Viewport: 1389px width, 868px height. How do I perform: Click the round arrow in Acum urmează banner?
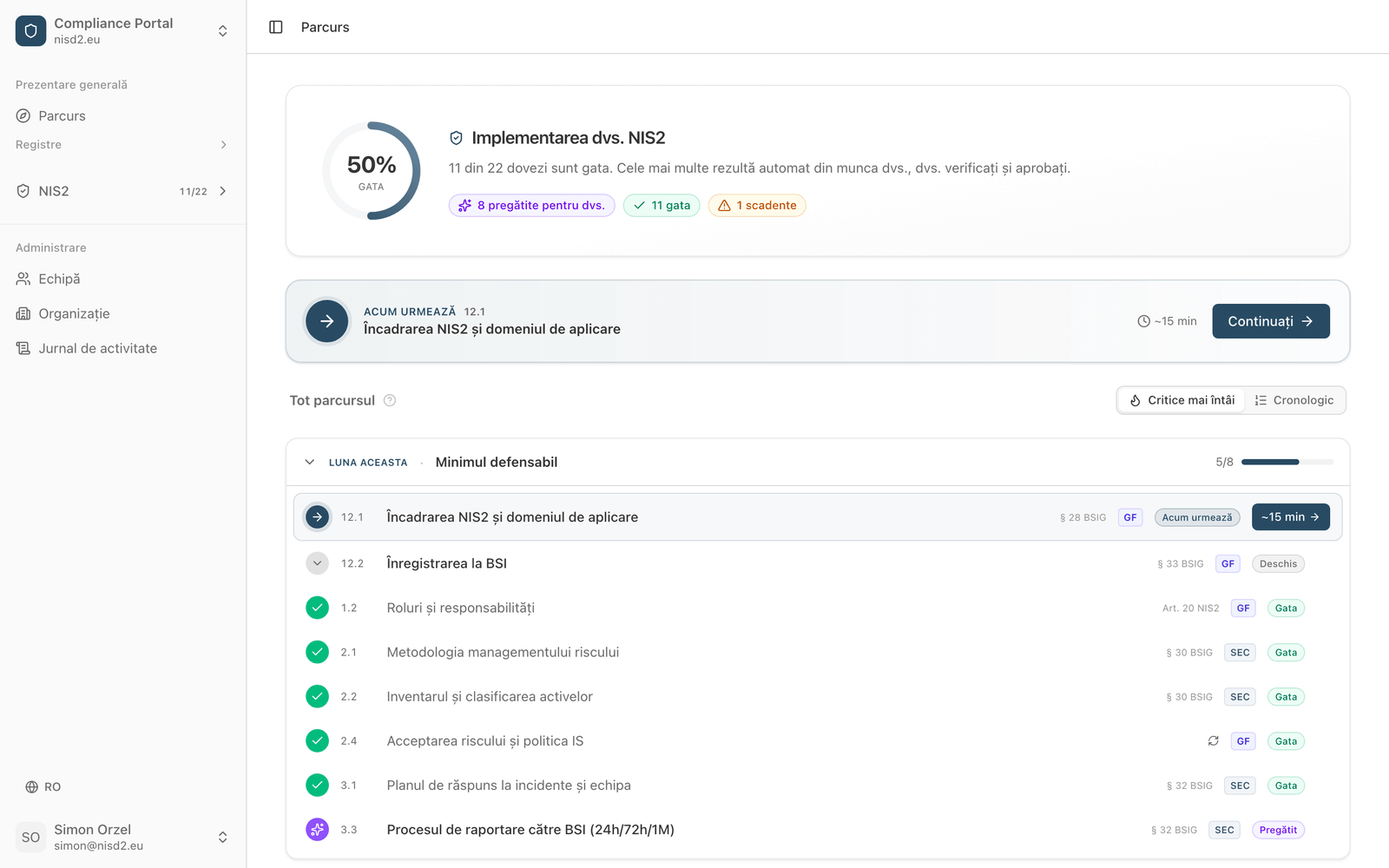[x=327, y=321]
